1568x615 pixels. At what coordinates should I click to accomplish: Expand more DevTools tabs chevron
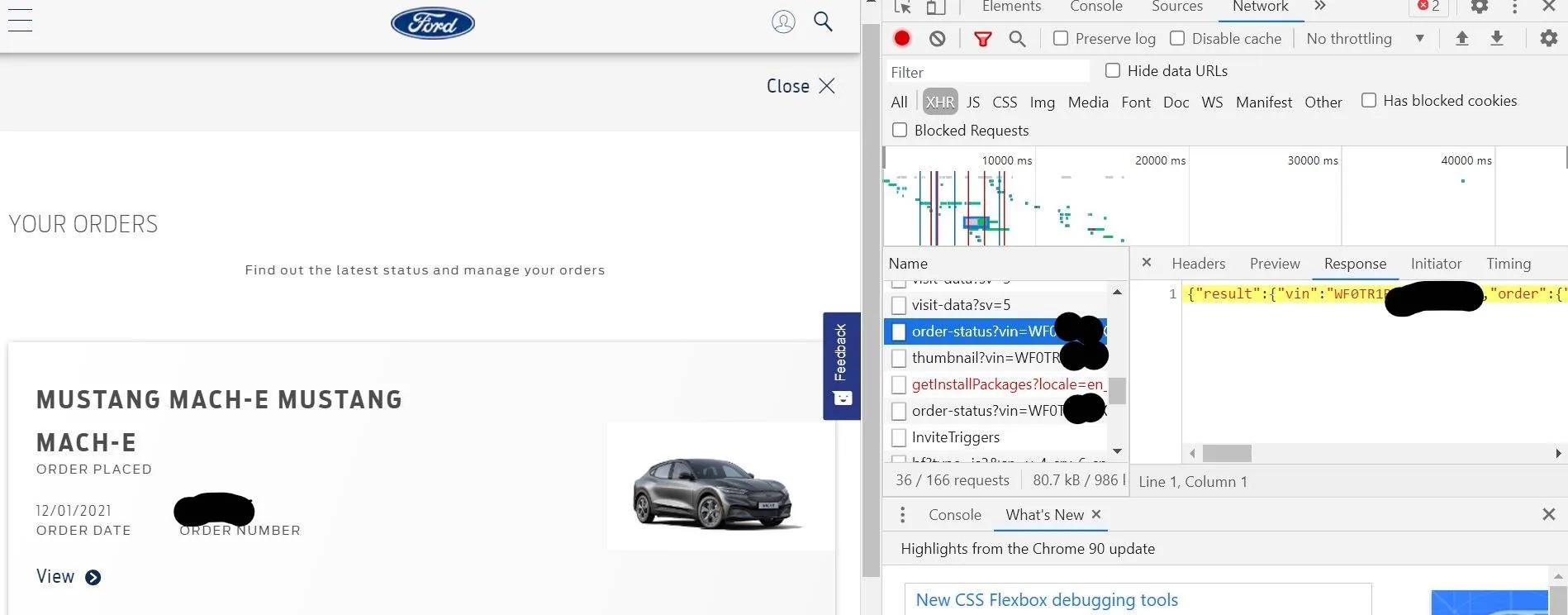click(x=1319, y=7)
